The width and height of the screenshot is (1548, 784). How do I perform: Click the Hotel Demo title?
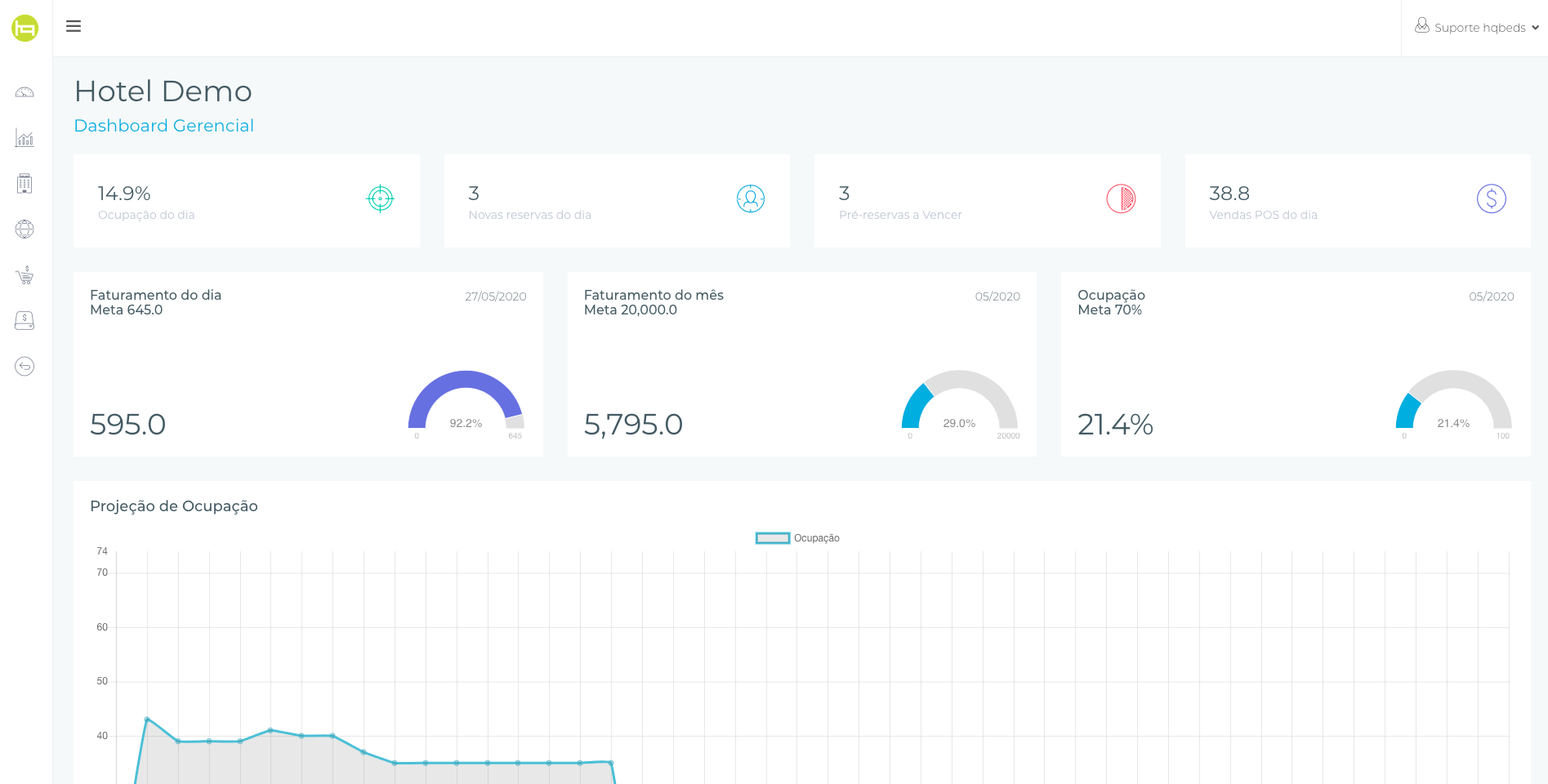[163, 91]
